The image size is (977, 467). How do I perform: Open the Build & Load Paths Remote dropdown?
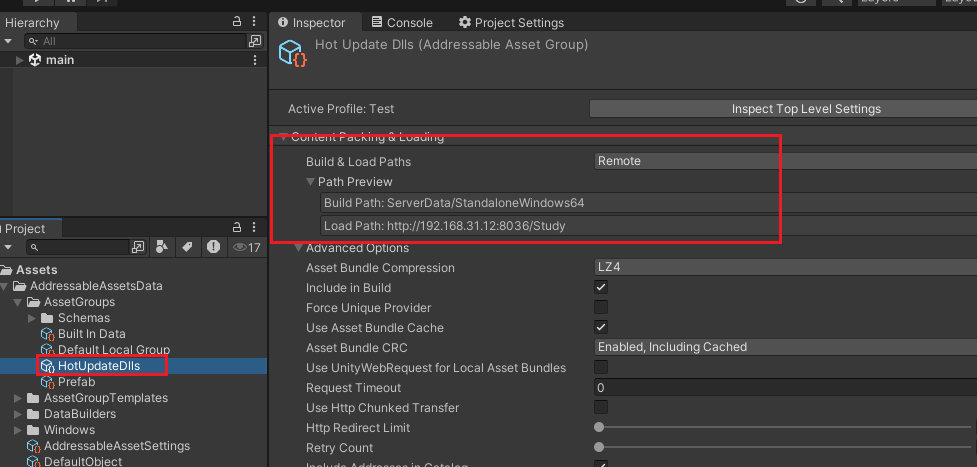point(785,161)
